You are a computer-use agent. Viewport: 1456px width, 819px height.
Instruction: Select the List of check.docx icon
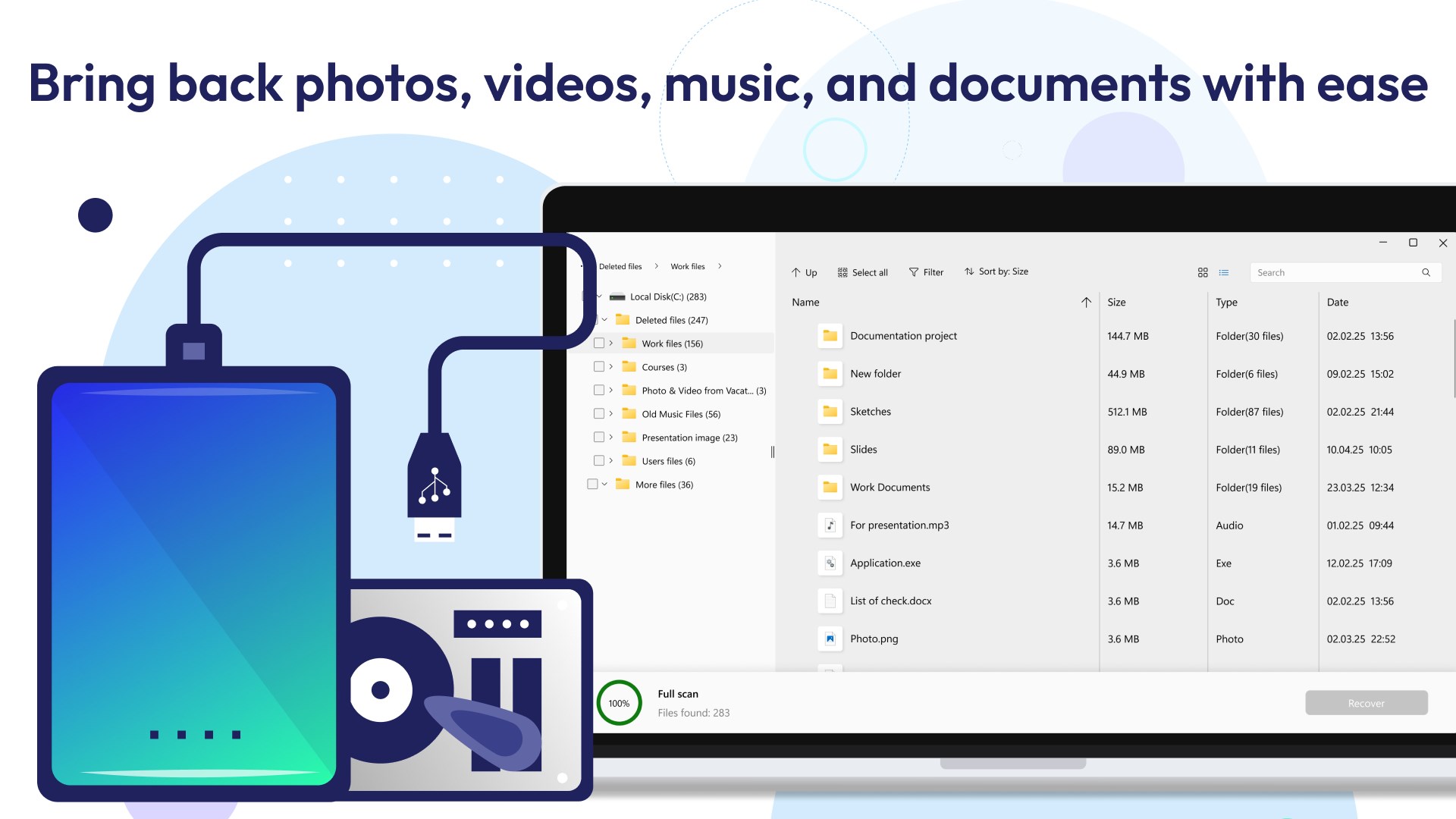[x=830, y=601]
